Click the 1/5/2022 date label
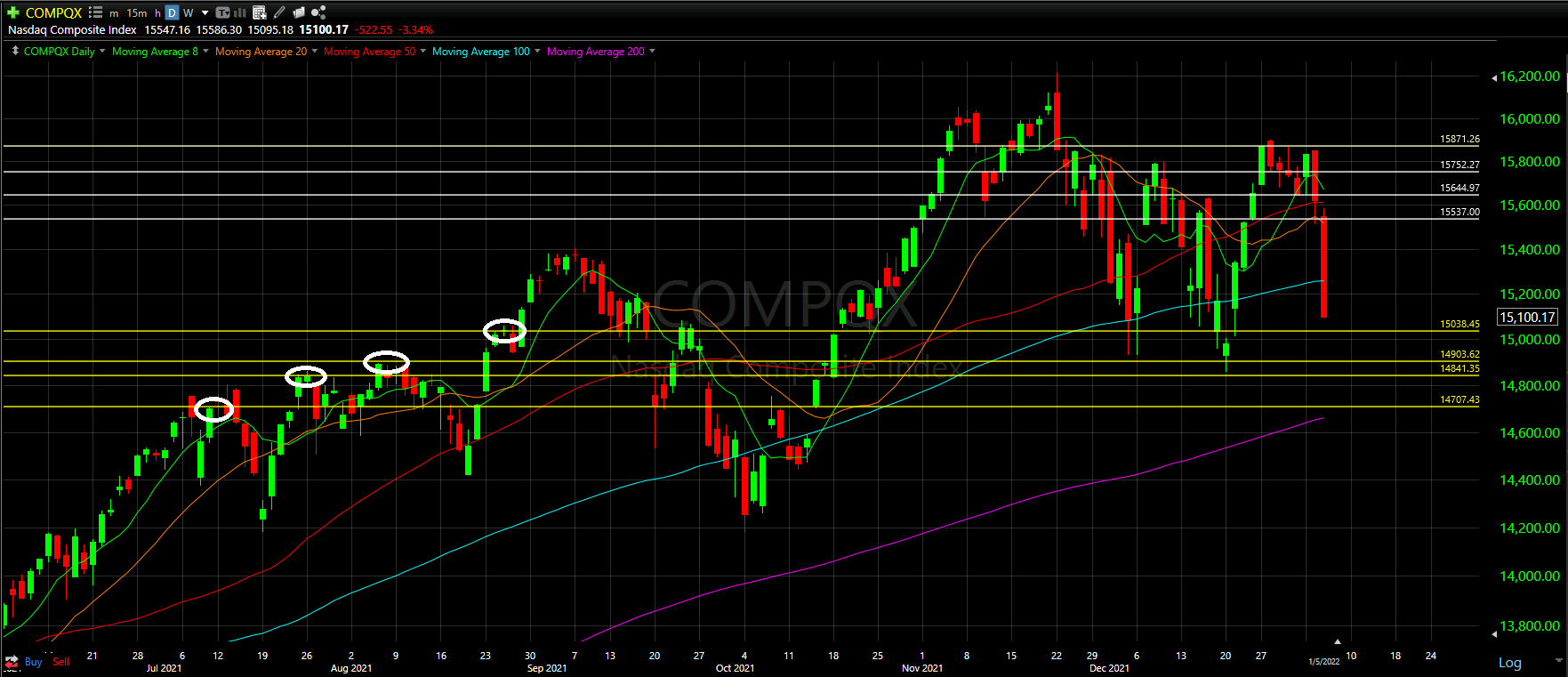Image resolution: width=1568 pixels, height=677 pixels. click(x=1323, y=661)
